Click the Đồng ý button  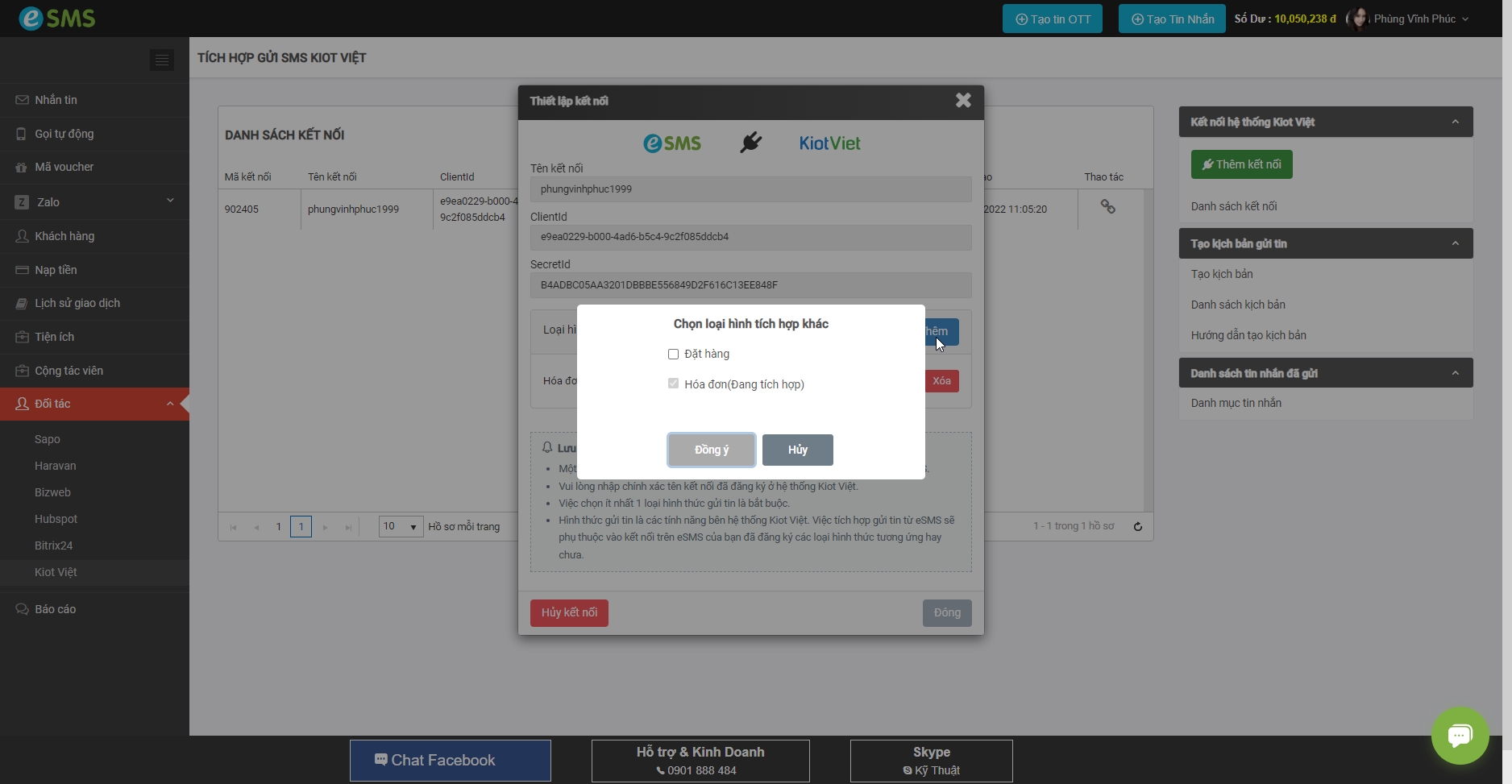coord(711,450)
